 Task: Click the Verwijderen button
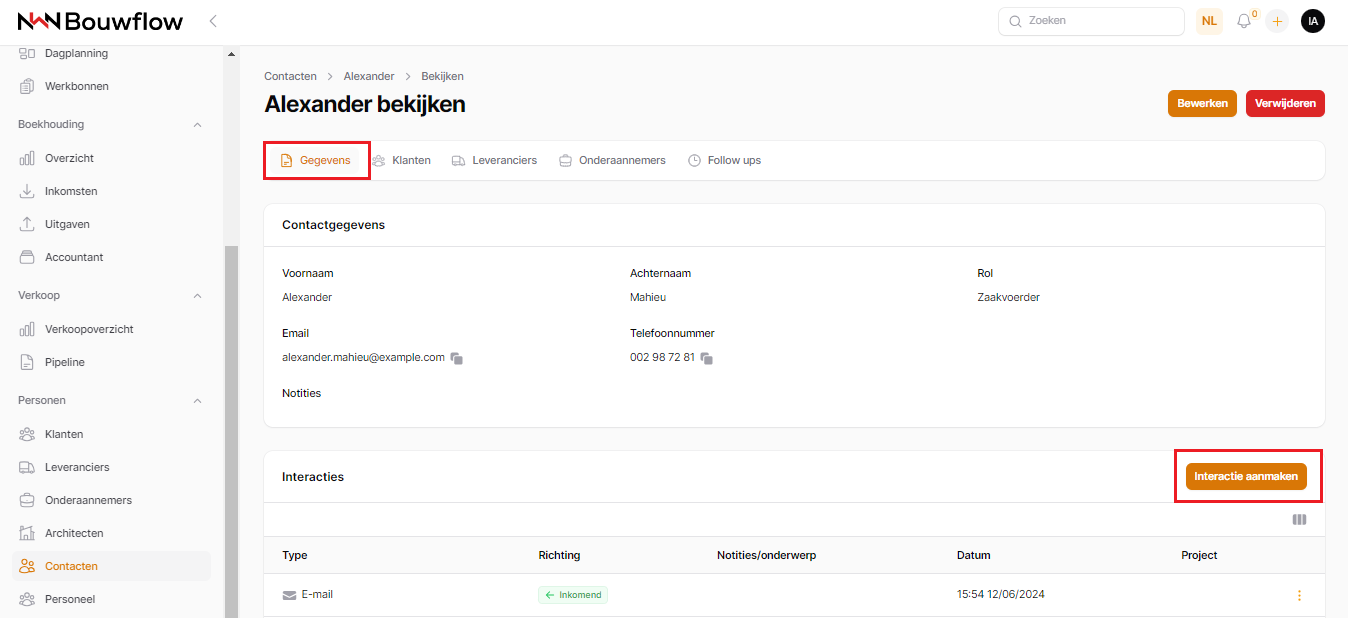pyautogui.click(x=1285, y=104)
